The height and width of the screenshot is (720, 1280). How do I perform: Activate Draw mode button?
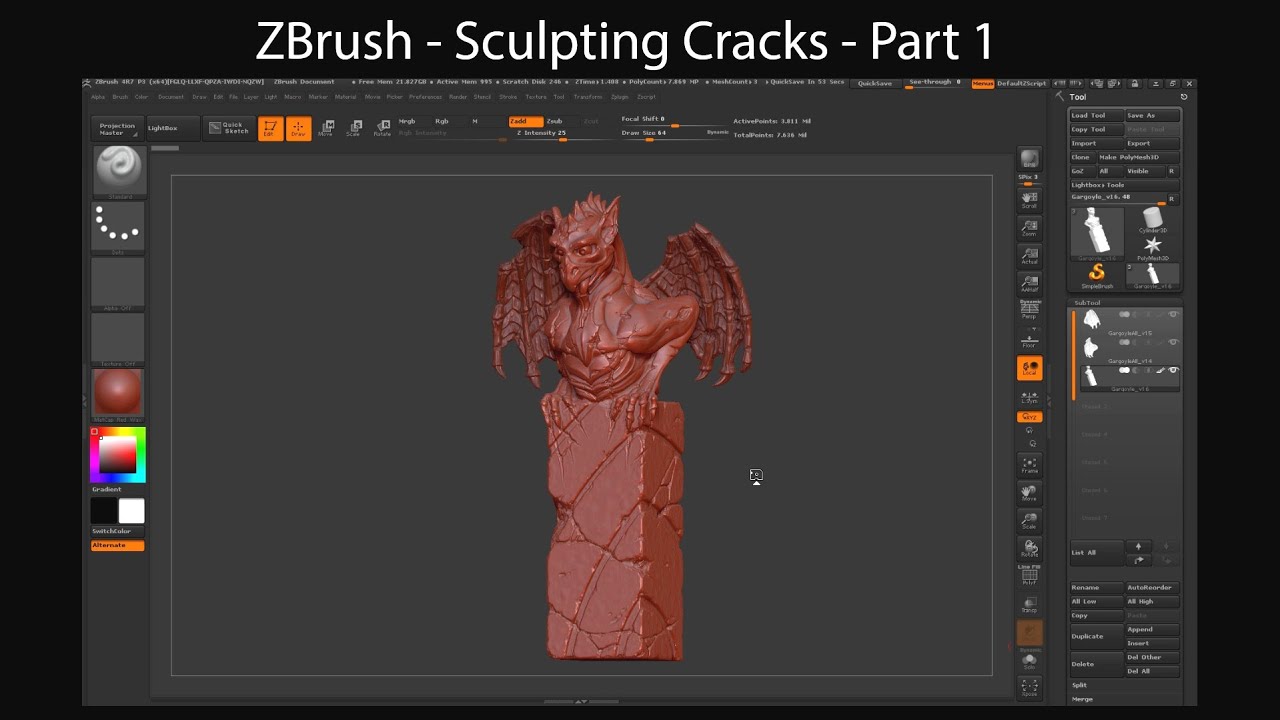pyautogui.click(x=298, y=128)
